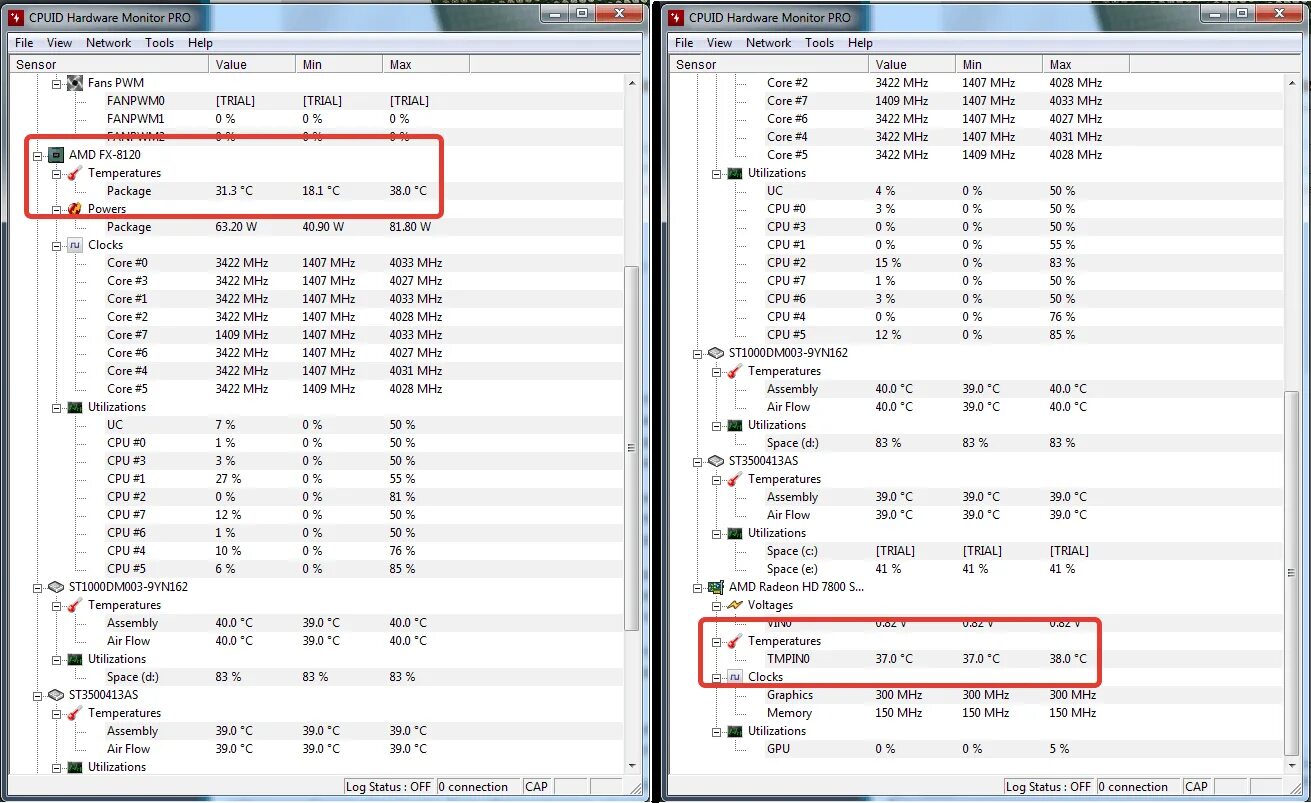Collapse the Fans PWM node in left window

(57, 83)
